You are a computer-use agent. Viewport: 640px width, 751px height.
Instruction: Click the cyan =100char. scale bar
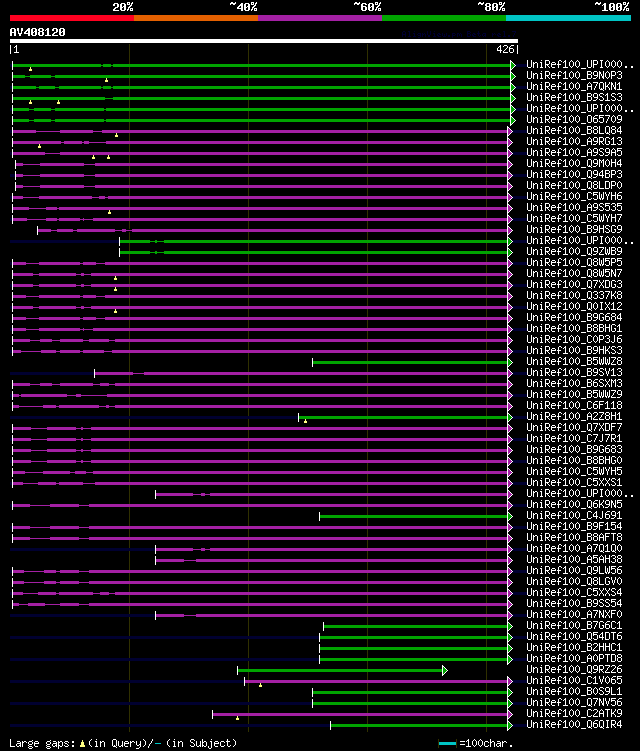point(447,744)
